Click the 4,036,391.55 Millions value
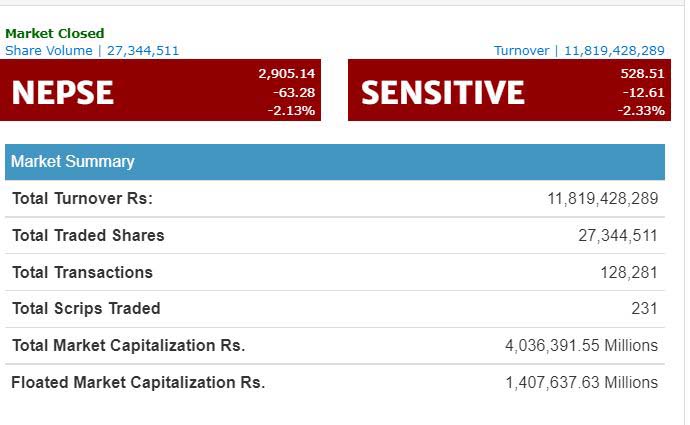The width and height of the screenshot is (690, 425). coord(581,346)
